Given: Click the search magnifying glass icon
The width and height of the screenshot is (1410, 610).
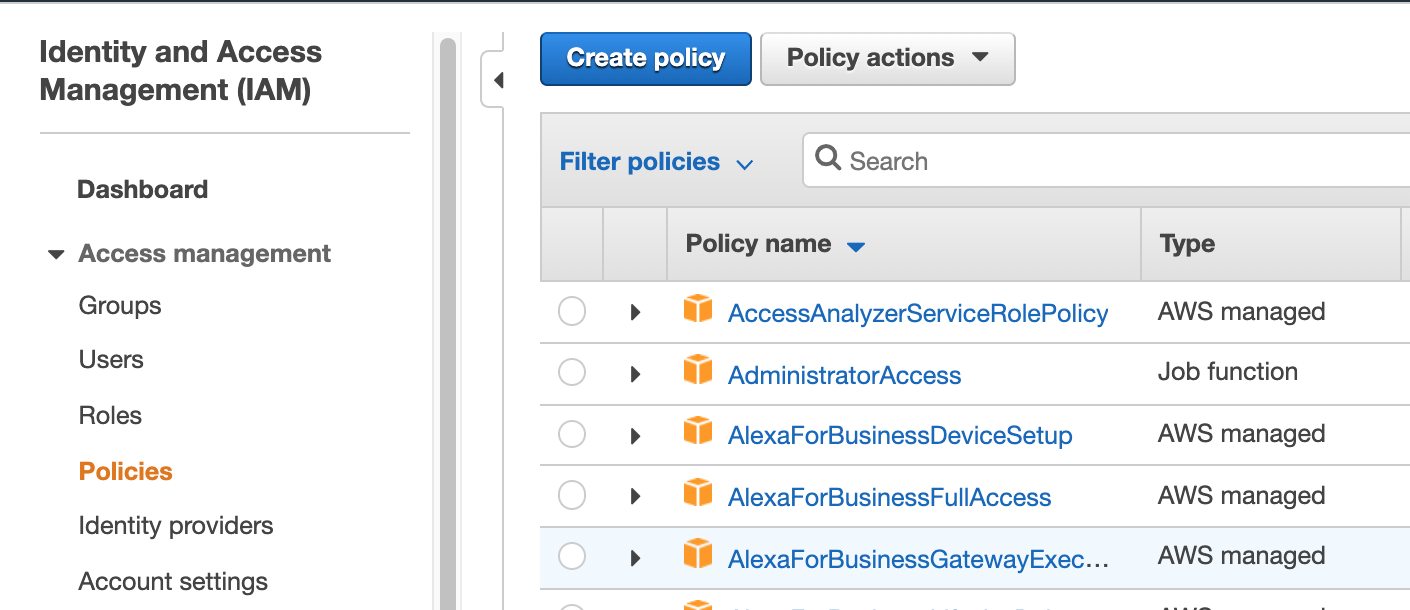Looking at the screenshot, I should (829, 160).
